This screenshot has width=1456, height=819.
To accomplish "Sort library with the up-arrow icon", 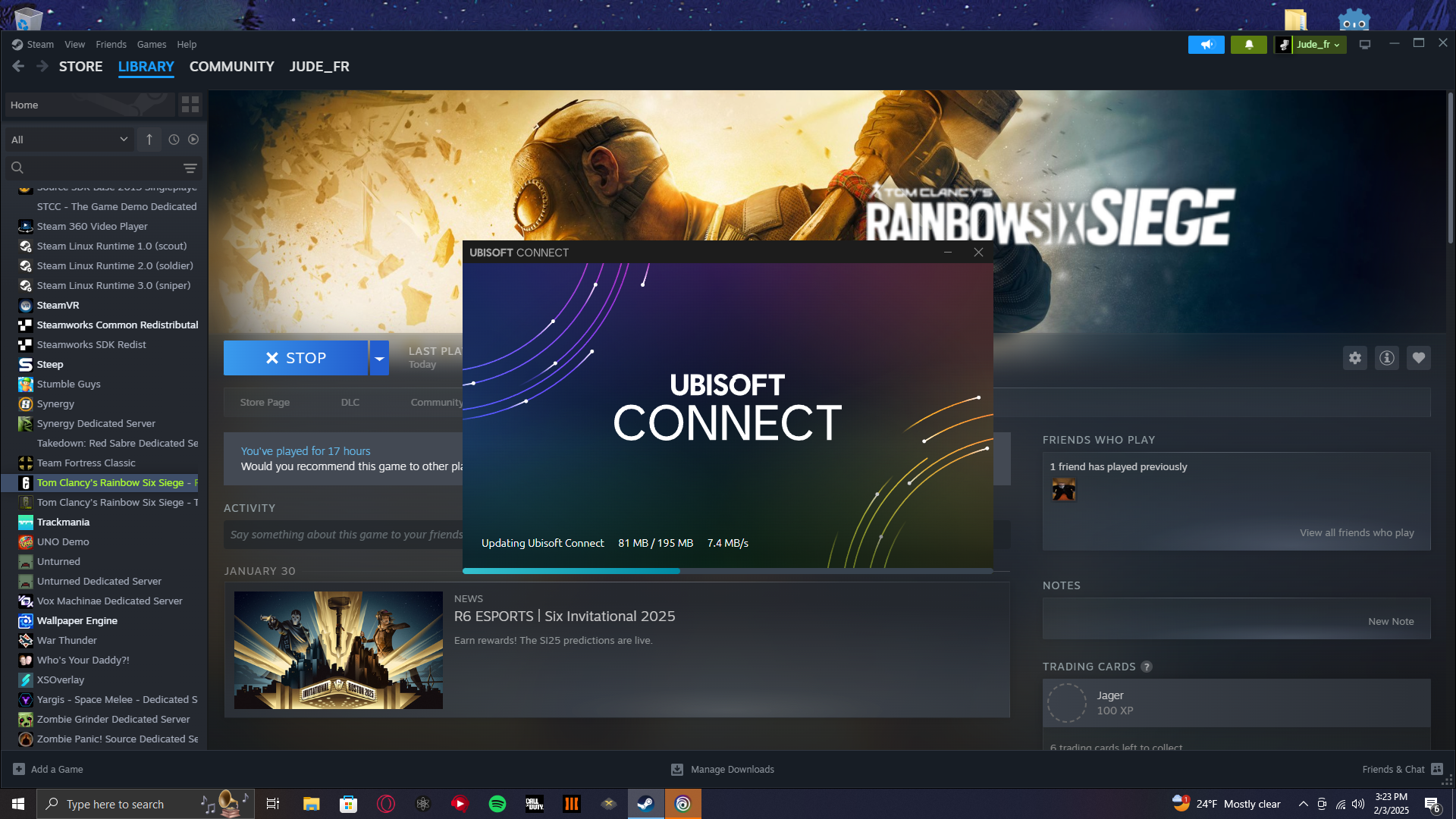I will (x=149, y=140).
